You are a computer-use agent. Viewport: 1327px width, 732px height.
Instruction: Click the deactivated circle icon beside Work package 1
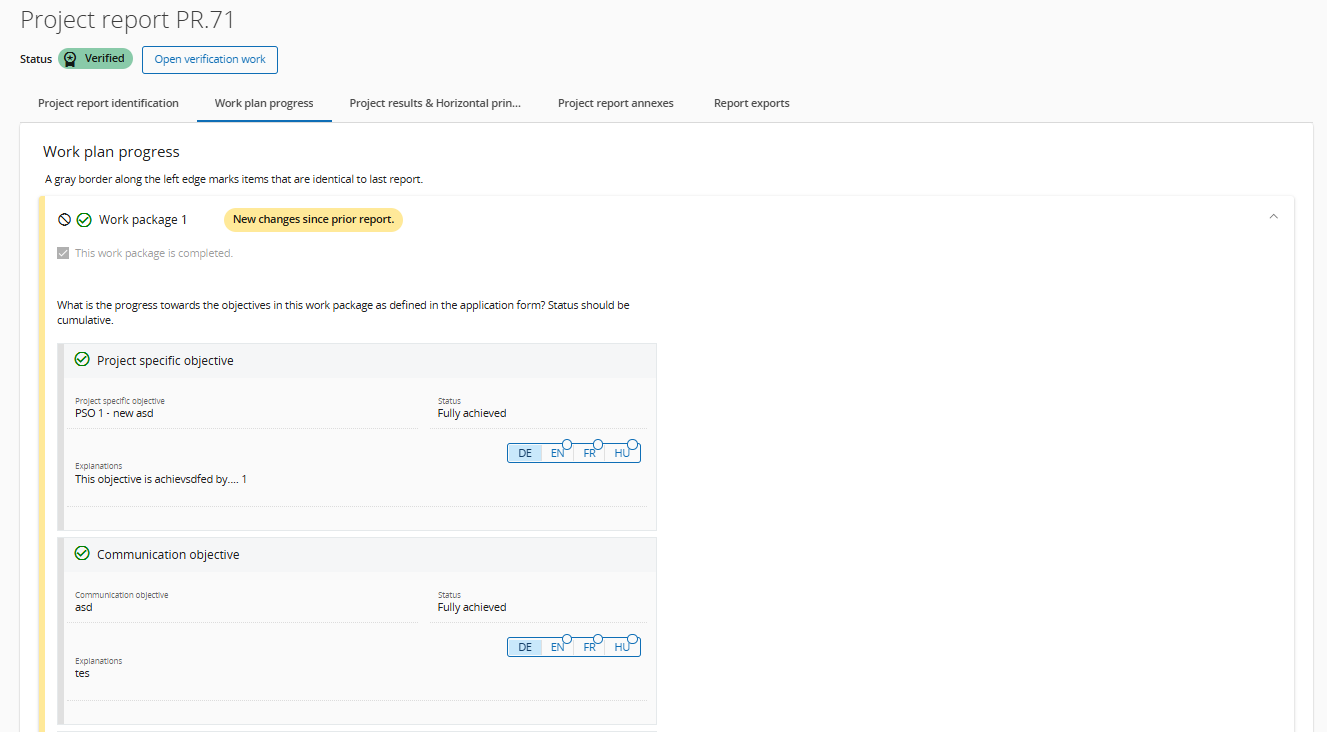click(x=65, y=220)
